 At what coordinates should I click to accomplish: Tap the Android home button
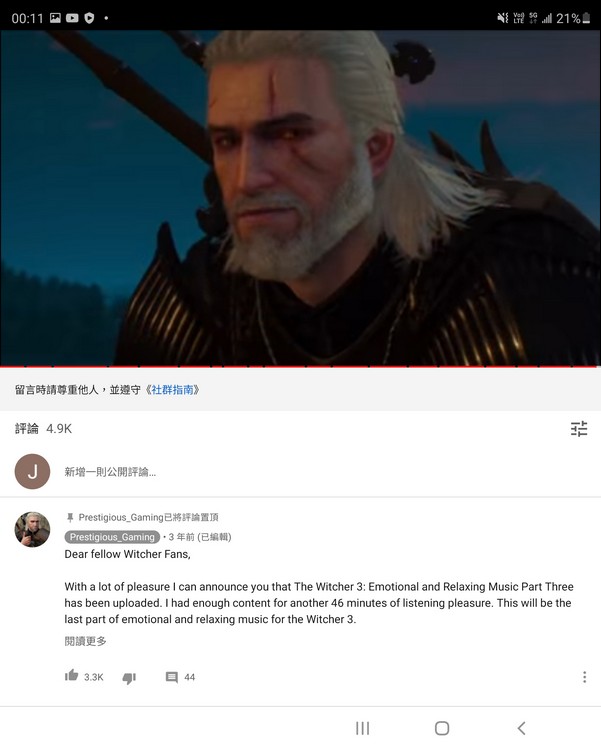[442, 728]
